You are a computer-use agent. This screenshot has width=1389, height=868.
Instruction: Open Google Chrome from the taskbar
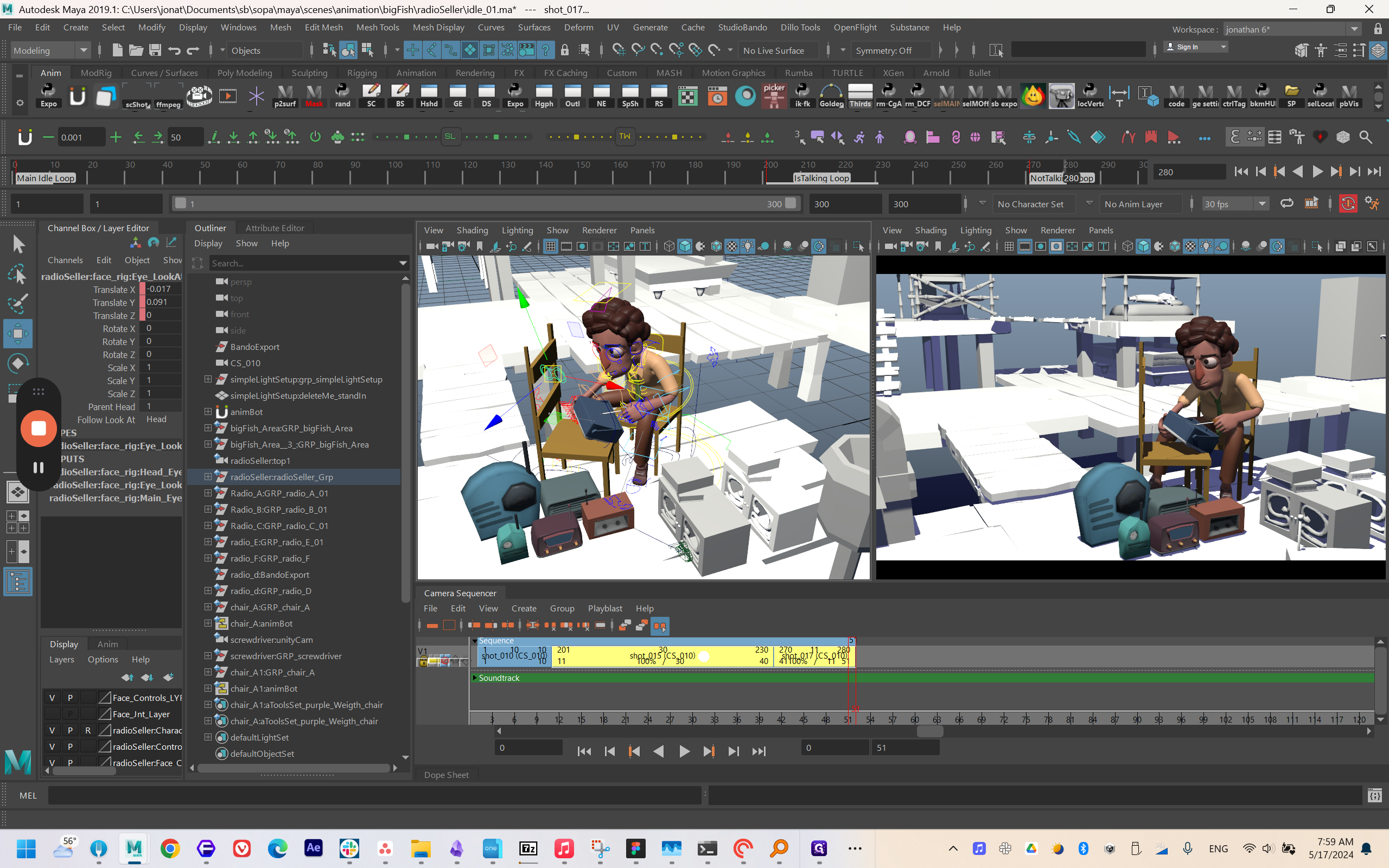(170, 848)
